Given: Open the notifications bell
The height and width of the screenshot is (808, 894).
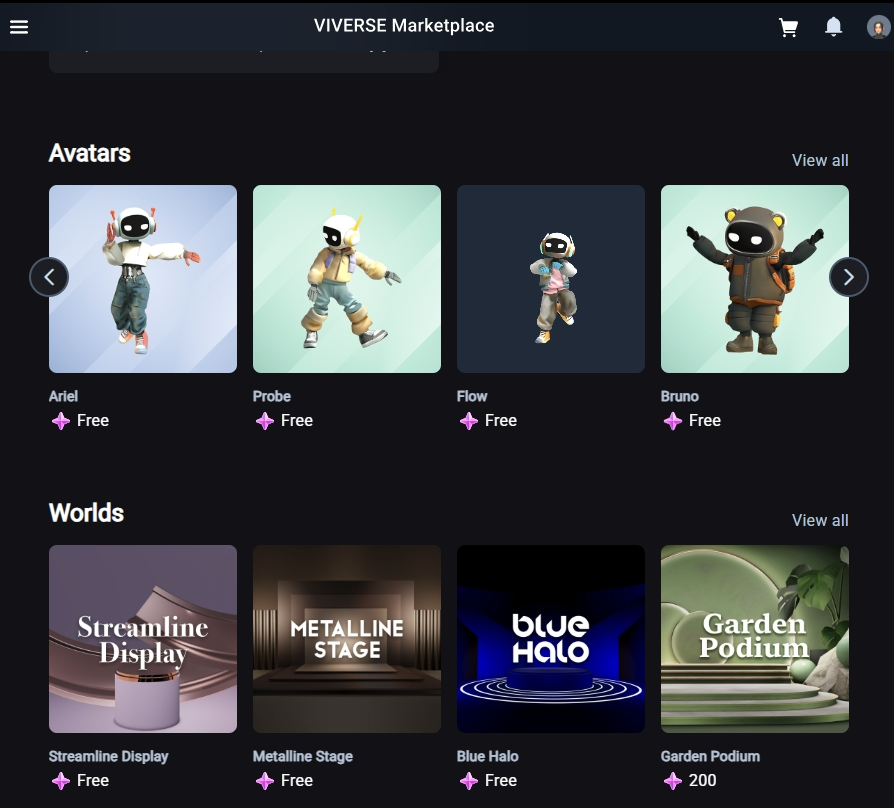Looking at the screenshot, I should (834, 26).
